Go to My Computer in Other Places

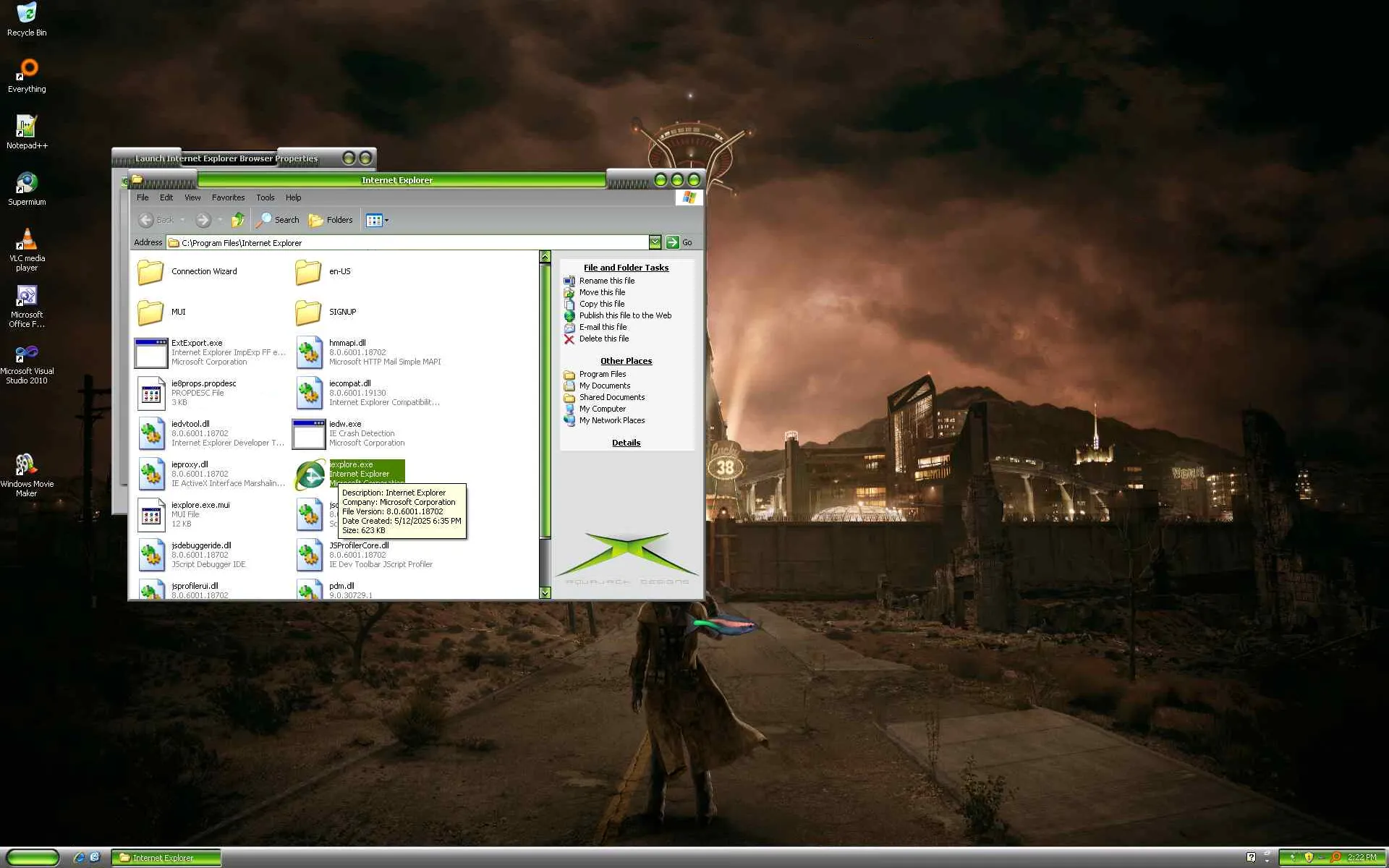pos(602,409)
